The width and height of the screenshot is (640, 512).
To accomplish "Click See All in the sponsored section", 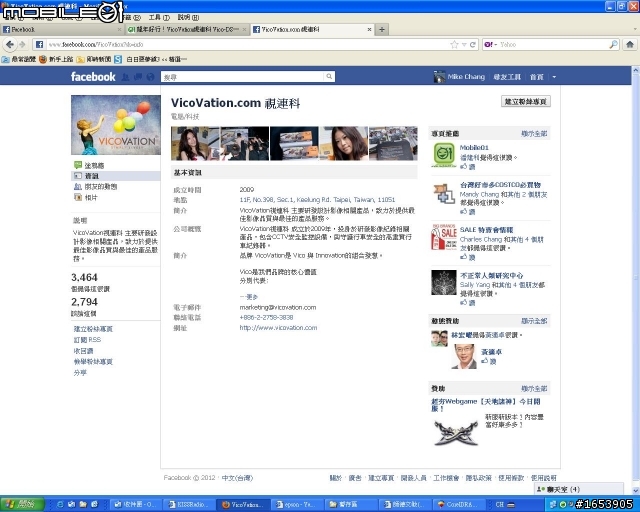I will click(x=534, y=388).
